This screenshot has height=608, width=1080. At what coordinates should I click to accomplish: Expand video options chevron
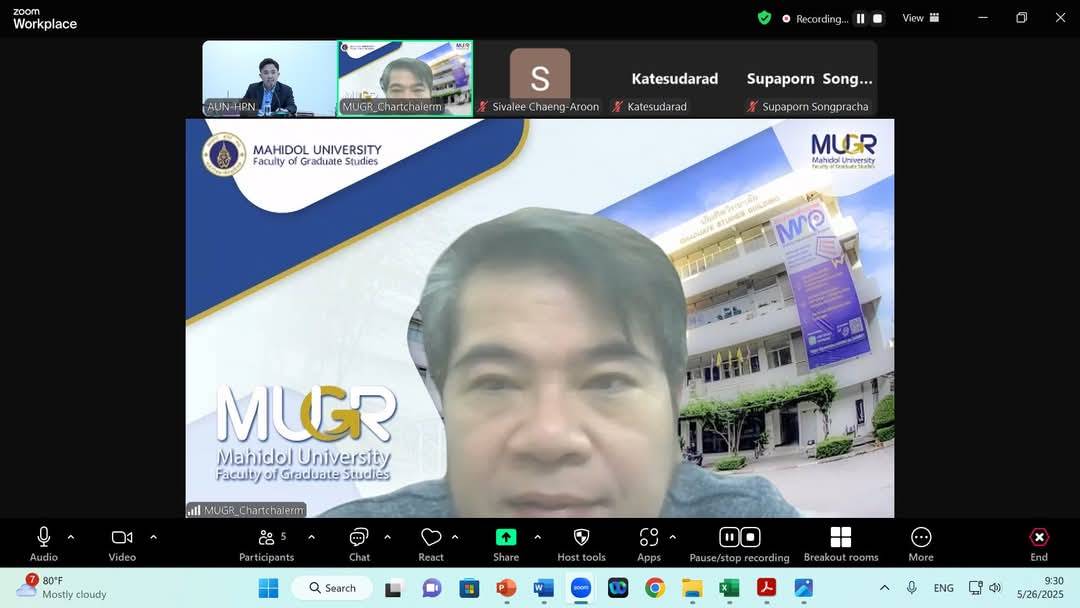(x=153, y=537)
